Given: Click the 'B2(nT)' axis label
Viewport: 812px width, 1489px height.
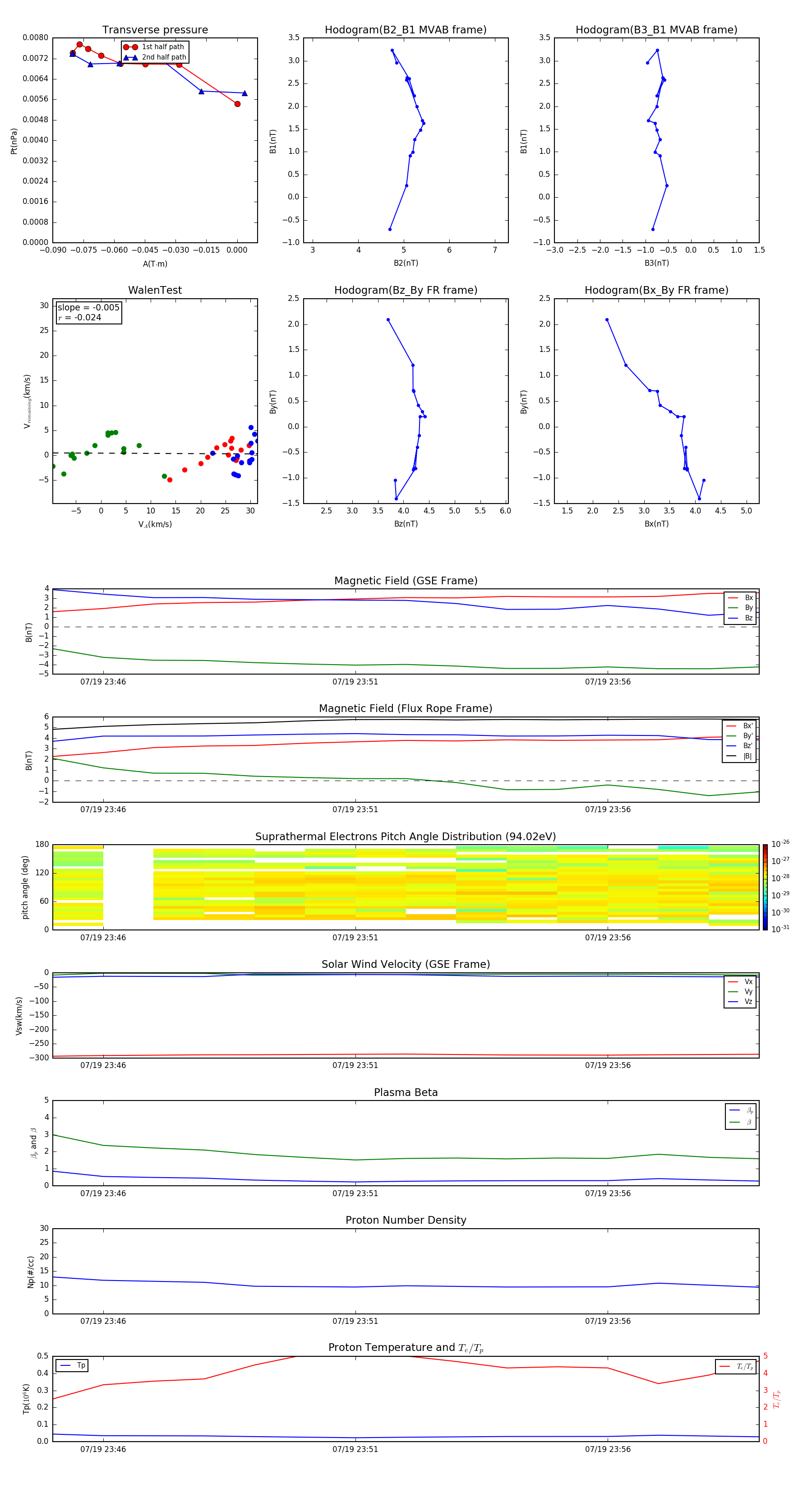Looking at the screenshot, I should click(x=406, y=263).
